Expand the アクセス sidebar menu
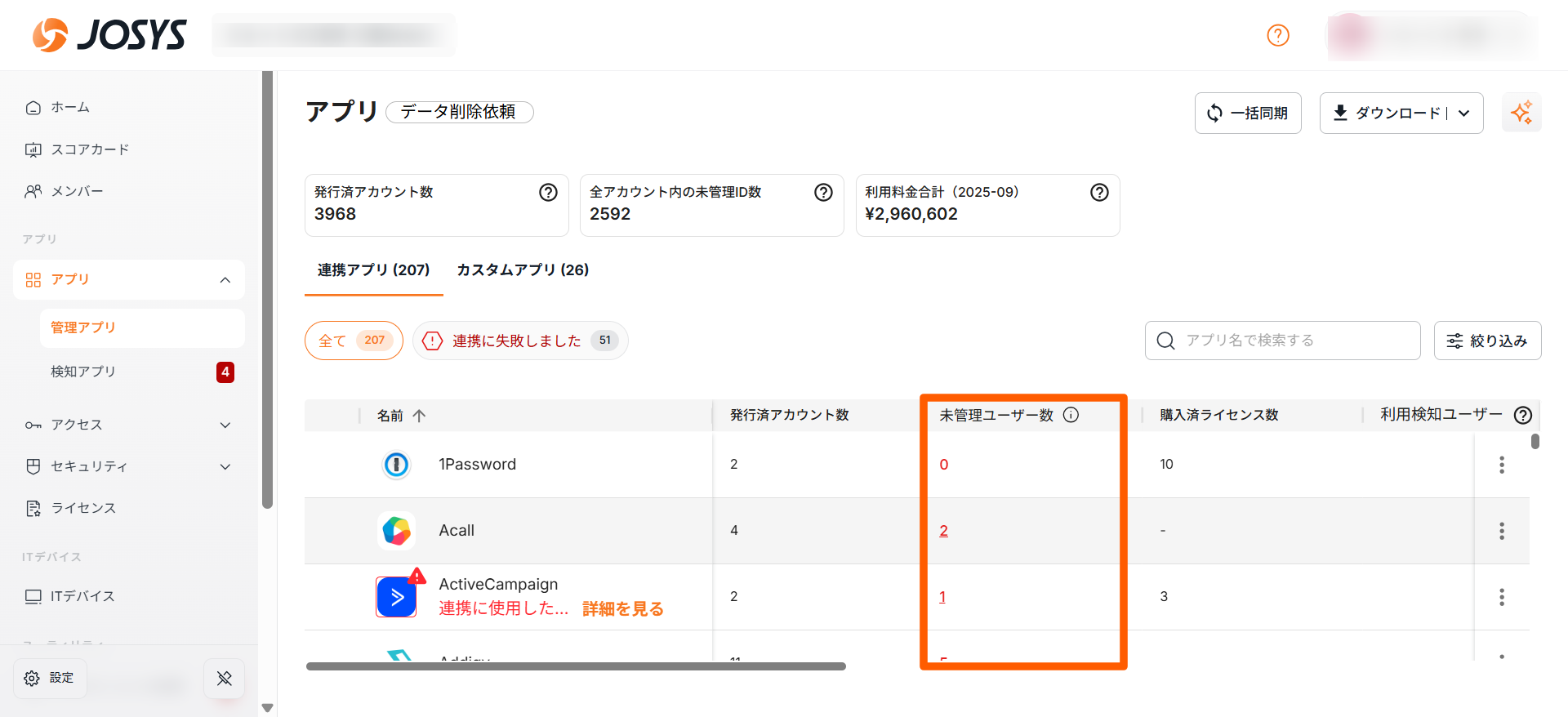The image size is (1568, 717). [225, 425]
